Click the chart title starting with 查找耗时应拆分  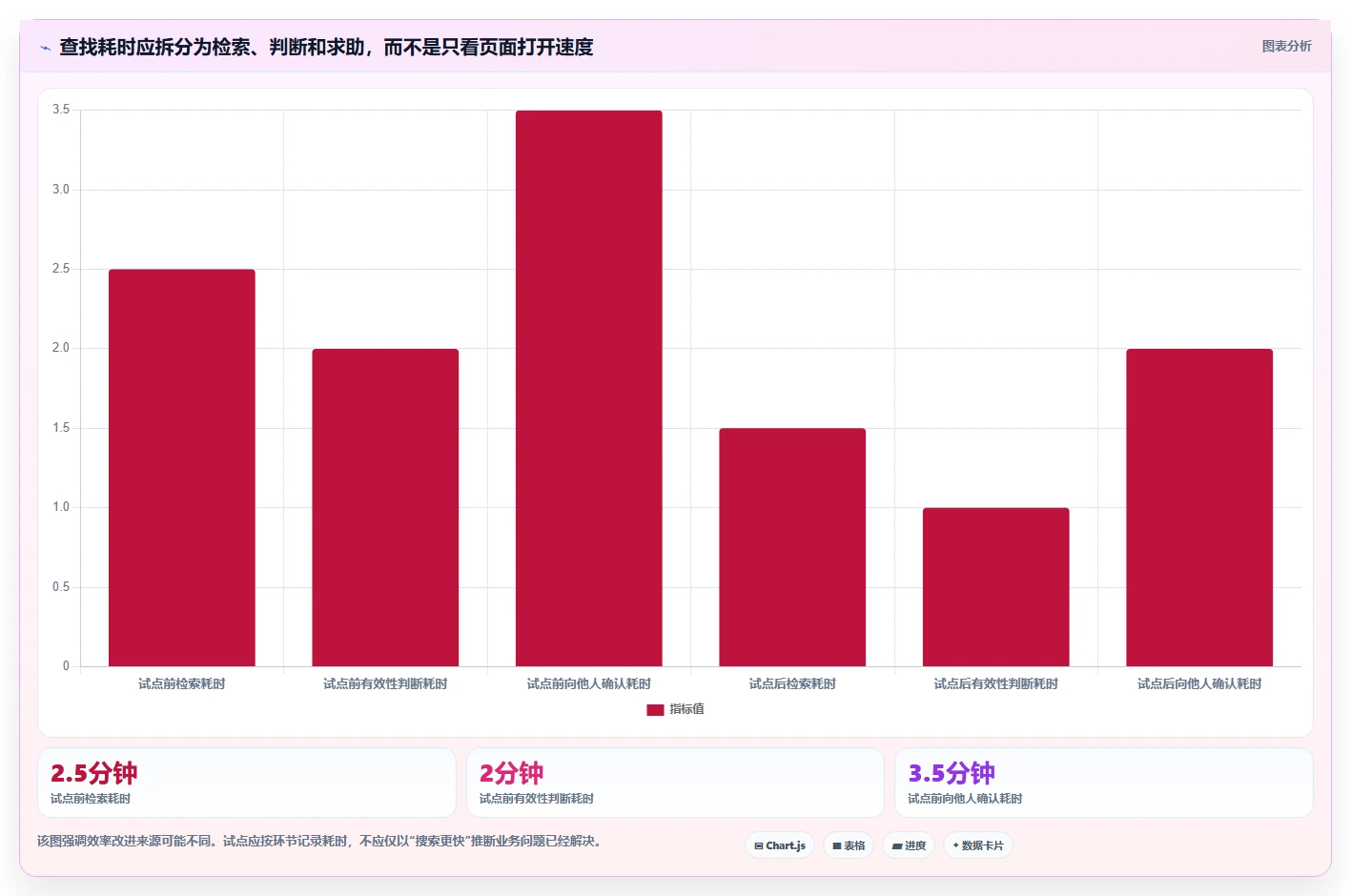326,47
